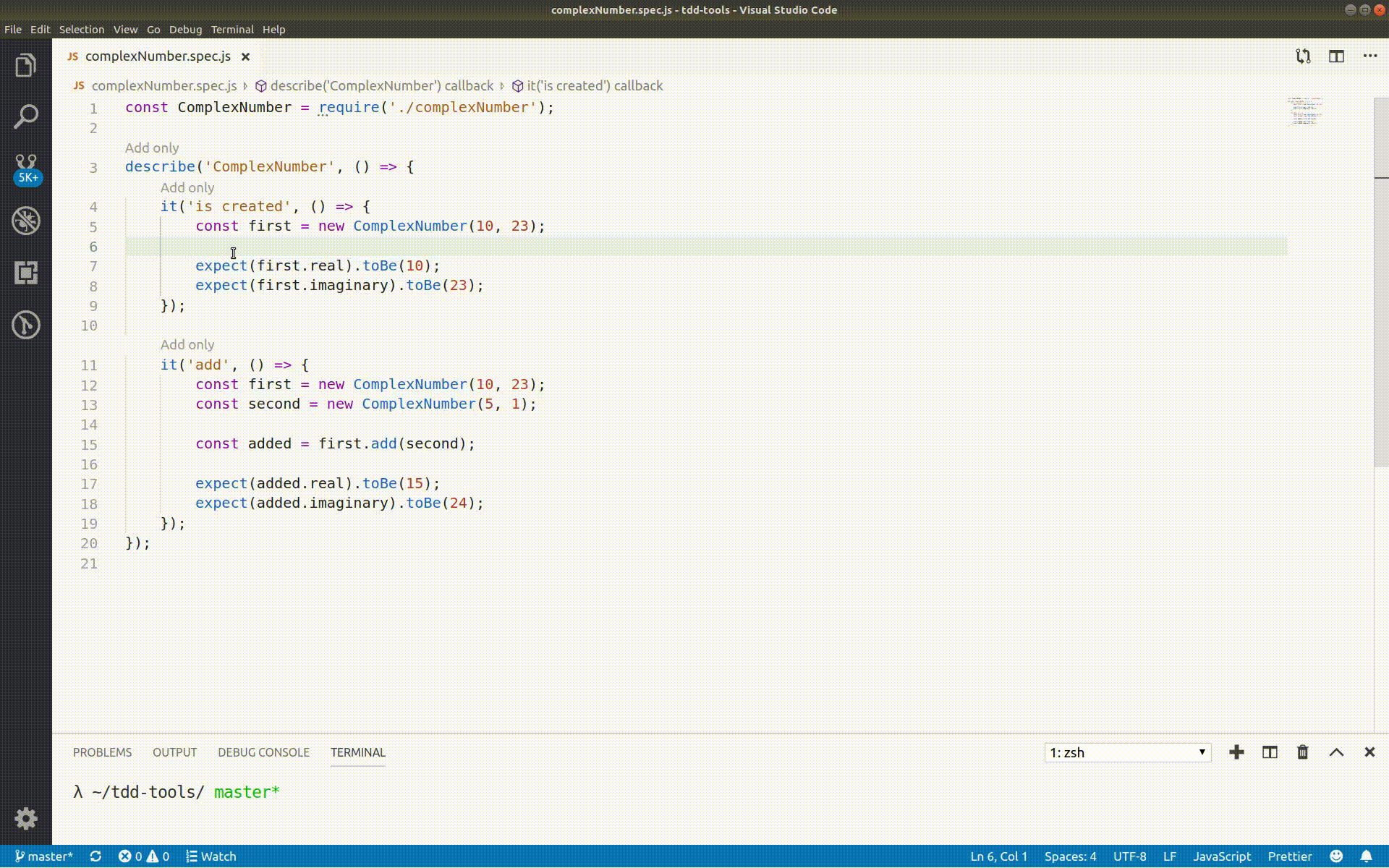Switch to the PROBLEMS tab
Screen dimensions: 1389x868
[x=102, y=752]
